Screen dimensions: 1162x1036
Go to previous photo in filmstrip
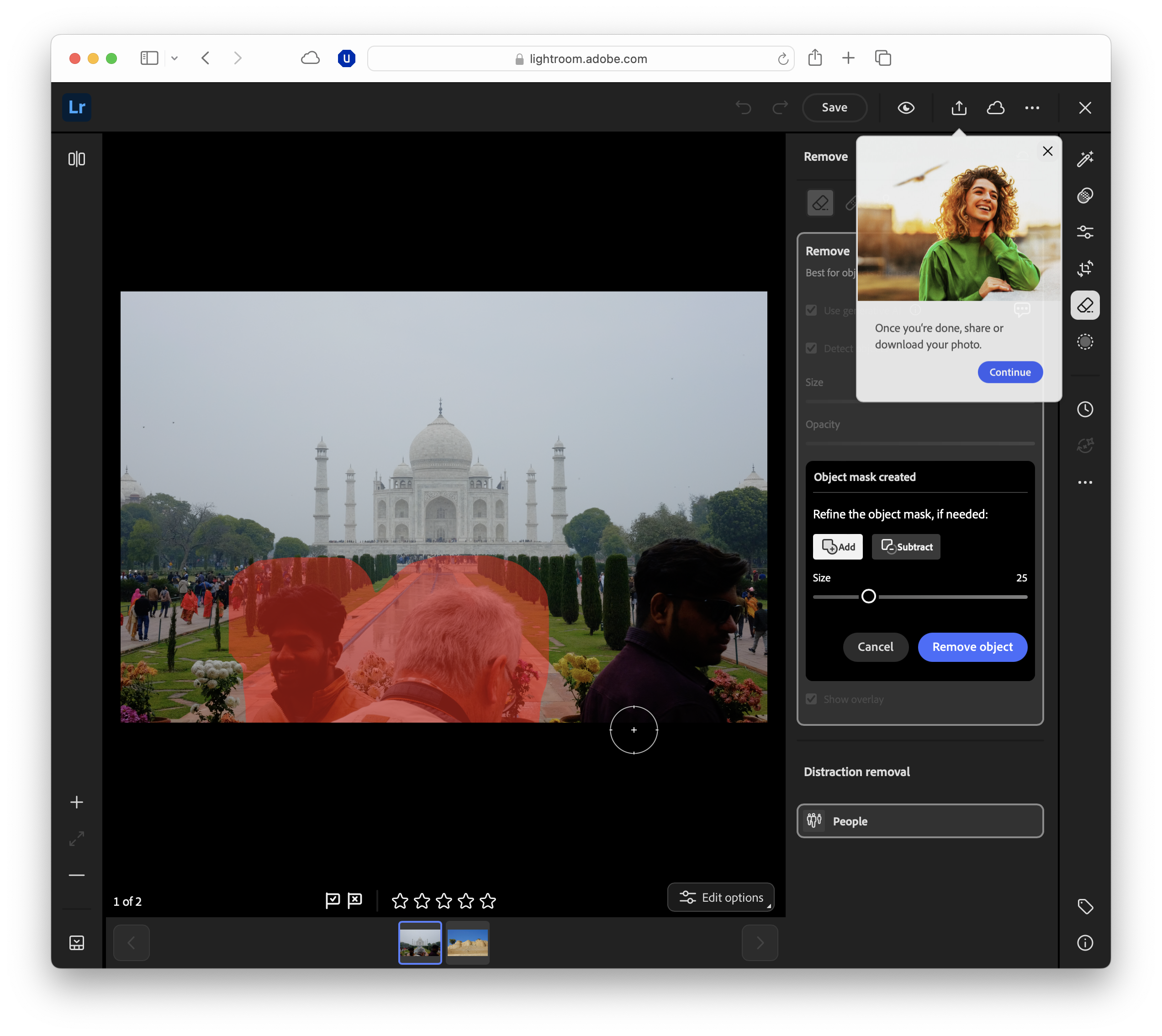131,943
